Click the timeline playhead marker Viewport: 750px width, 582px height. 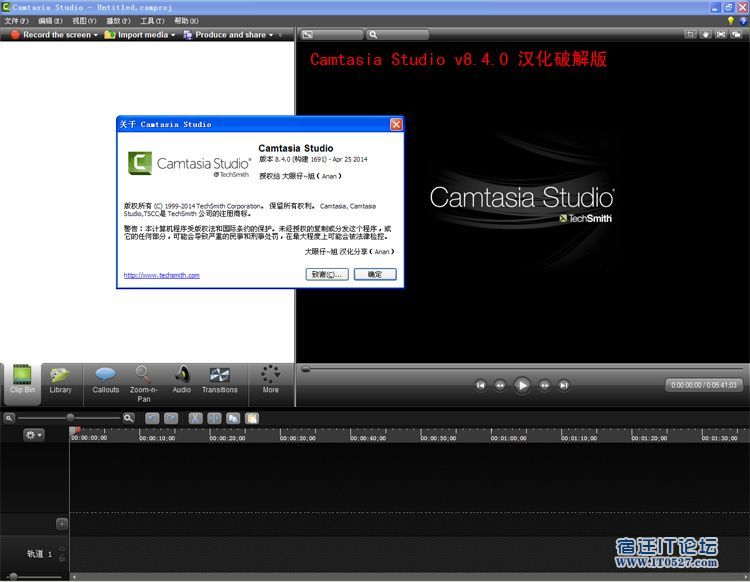pos(75,431)
